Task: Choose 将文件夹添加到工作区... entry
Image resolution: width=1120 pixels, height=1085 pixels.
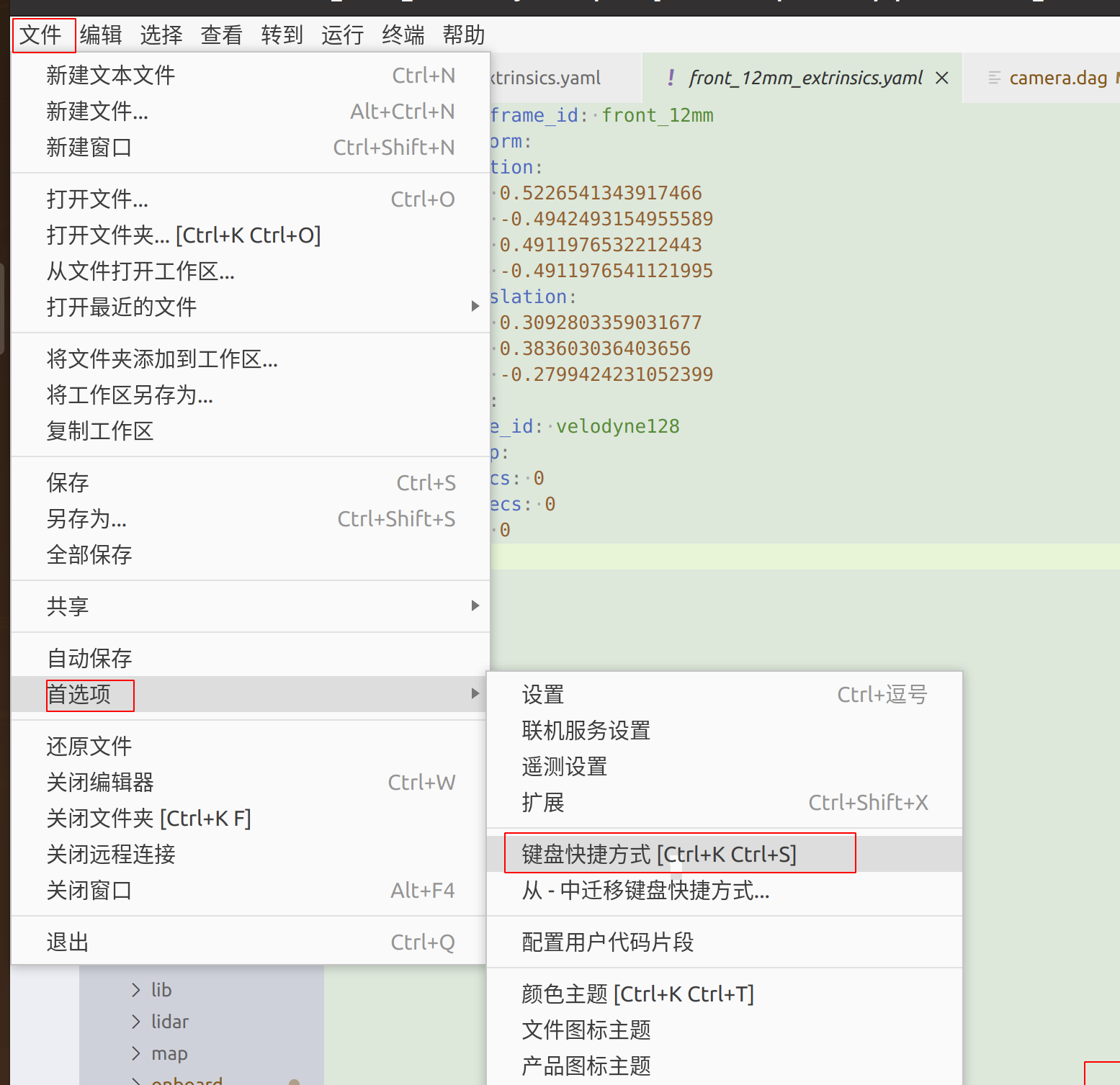Action: 251,359
